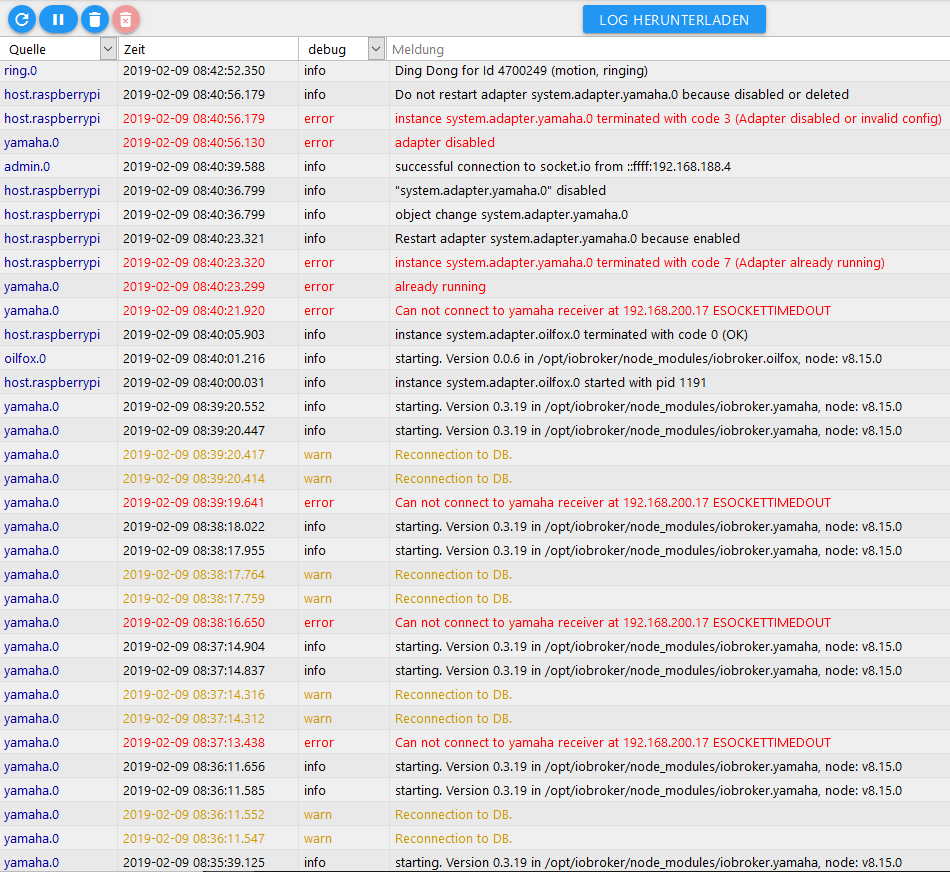Image resolution: width=950 pixels, height=872 pixels.
Task: Click the '"system.adapter.yamaha.0" disabled' message
Action: coord(500,191)
